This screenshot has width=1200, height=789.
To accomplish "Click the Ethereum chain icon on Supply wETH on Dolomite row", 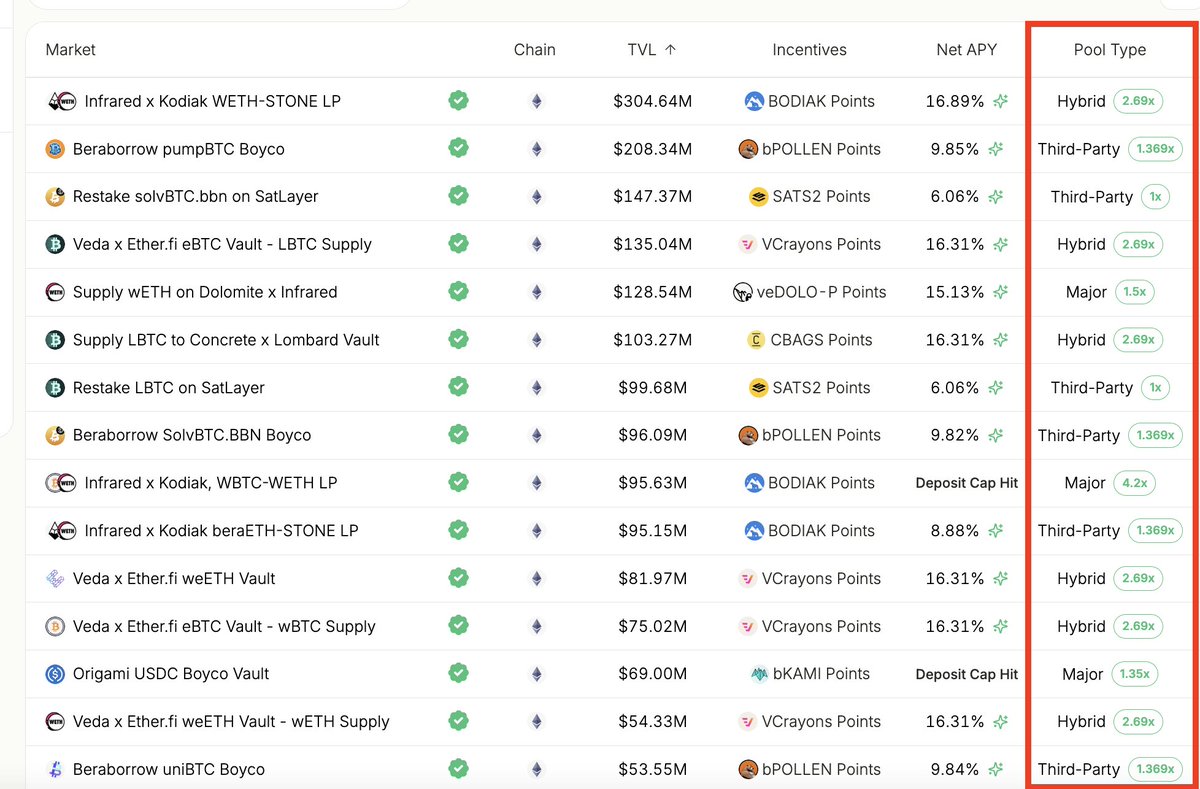I will point(536,292).
